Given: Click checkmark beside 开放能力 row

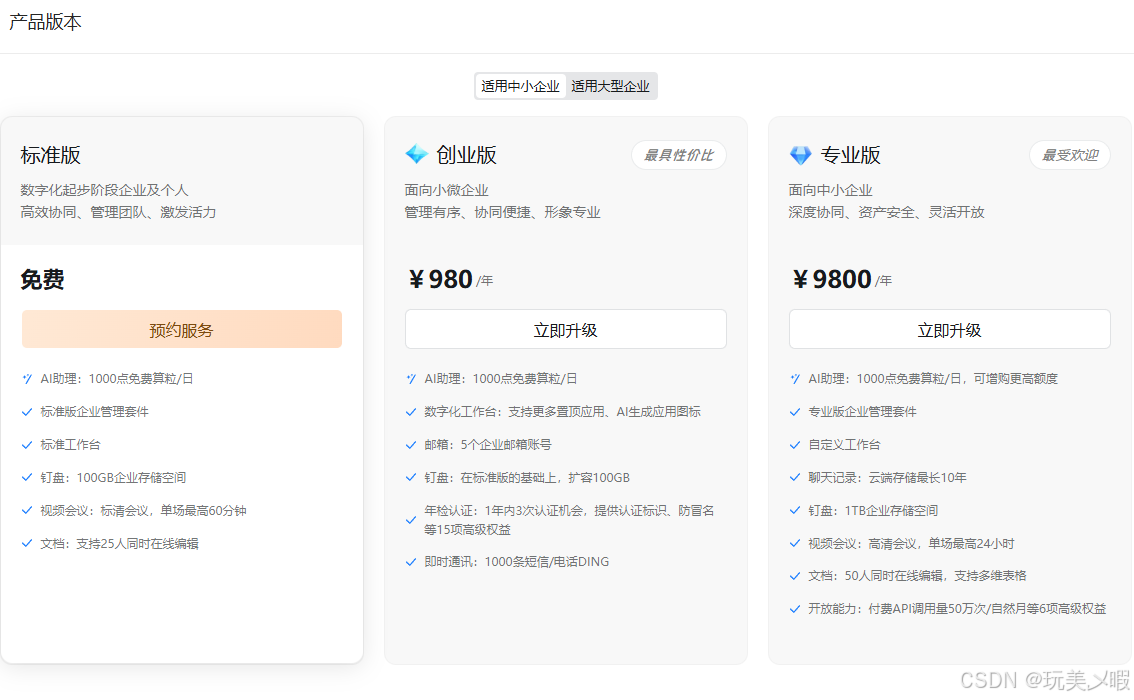Looking at the screenshot, I should click(x=795, y=609).
